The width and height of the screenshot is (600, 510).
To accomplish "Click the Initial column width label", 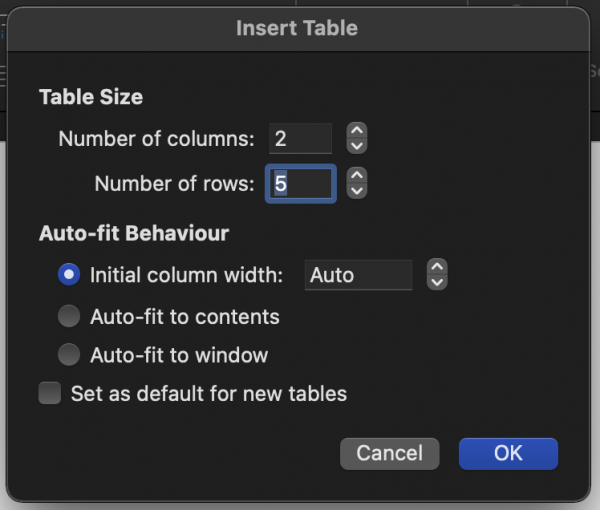I will click(x=186, y=275).
